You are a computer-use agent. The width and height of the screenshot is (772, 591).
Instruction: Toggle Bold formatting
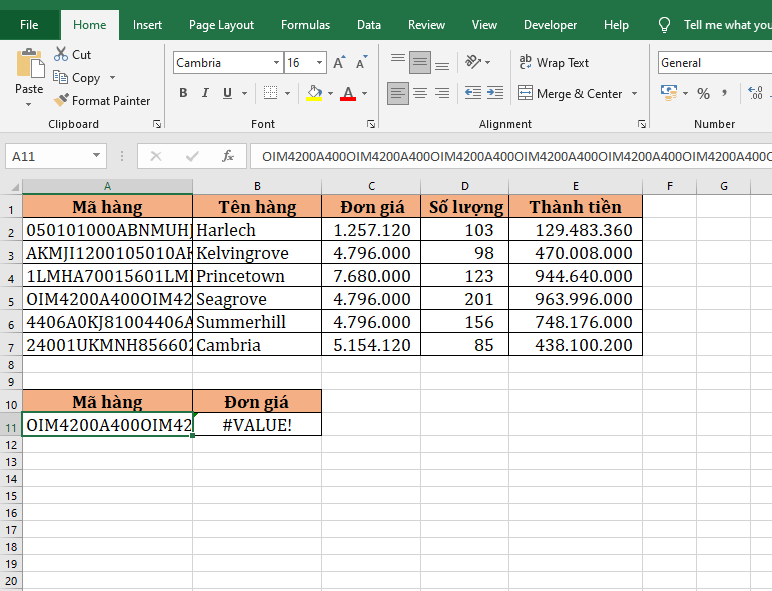[x=183, y=94]
